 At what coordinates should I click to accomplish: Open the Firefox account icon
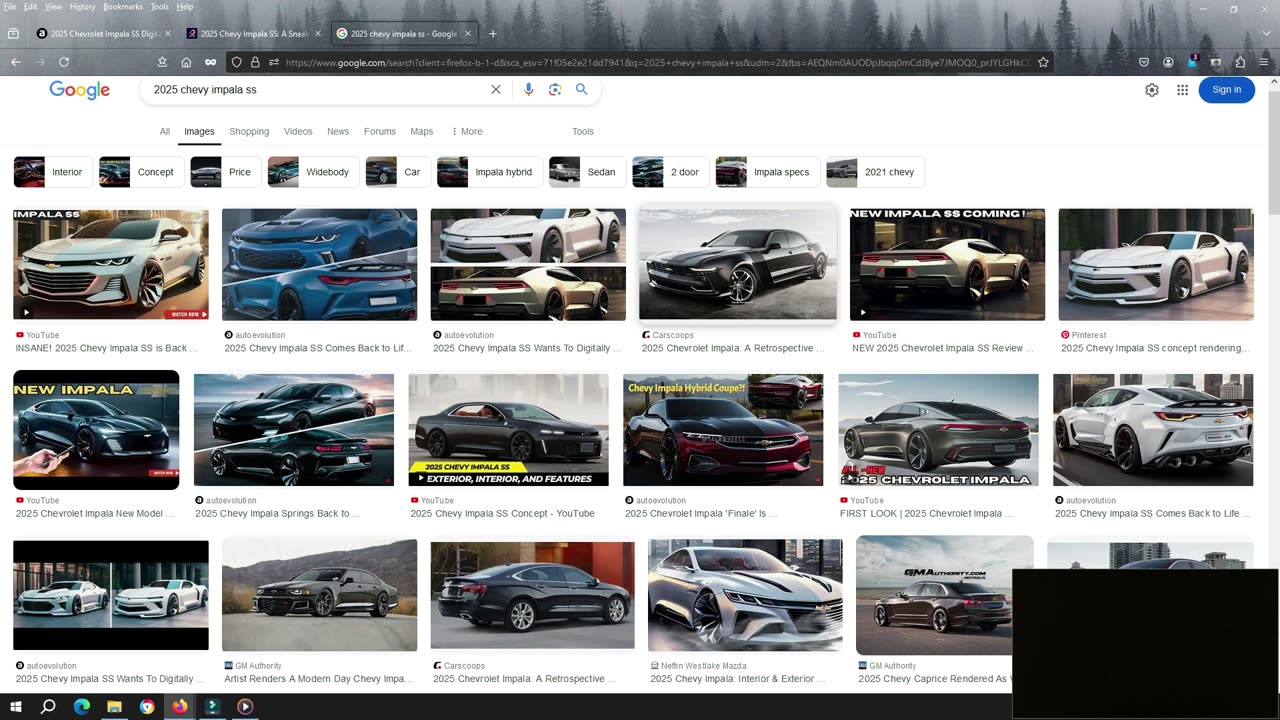coord(1168,62)
